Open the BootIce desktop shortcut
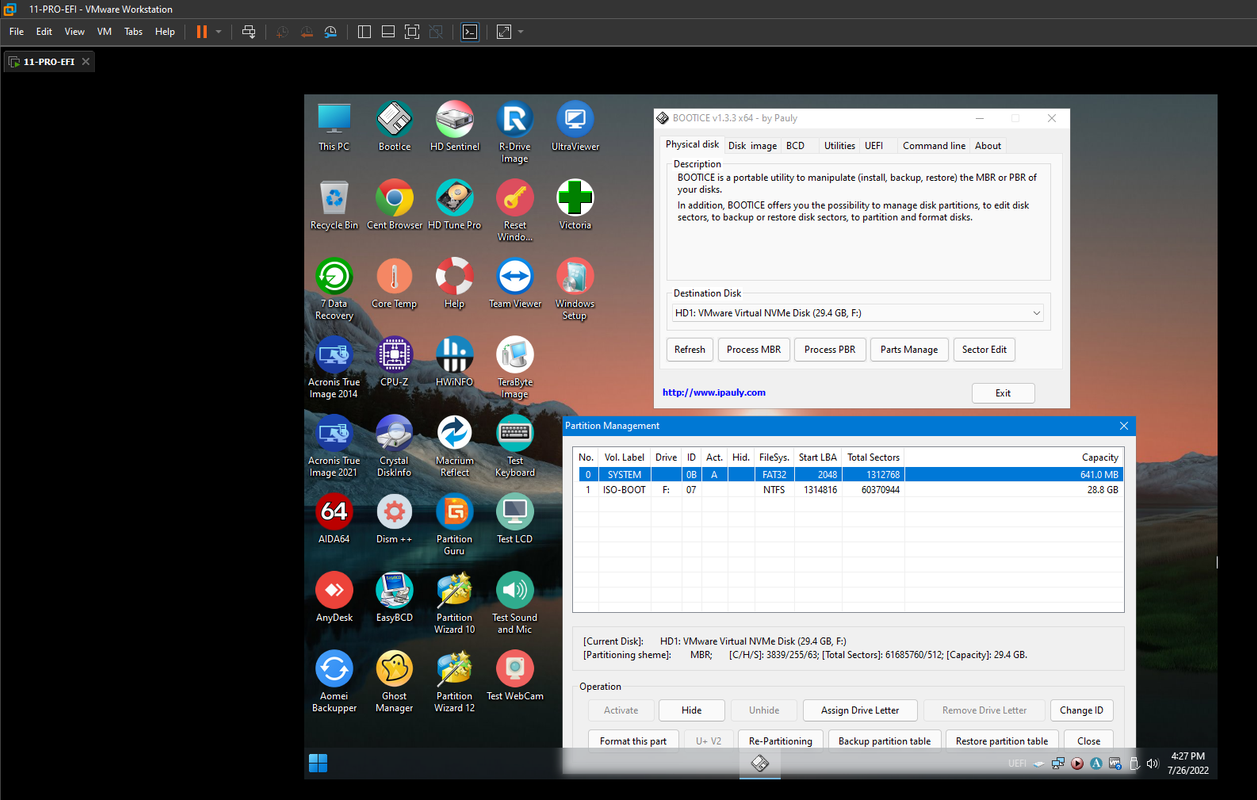The image size is (1257, 800). 394,127
